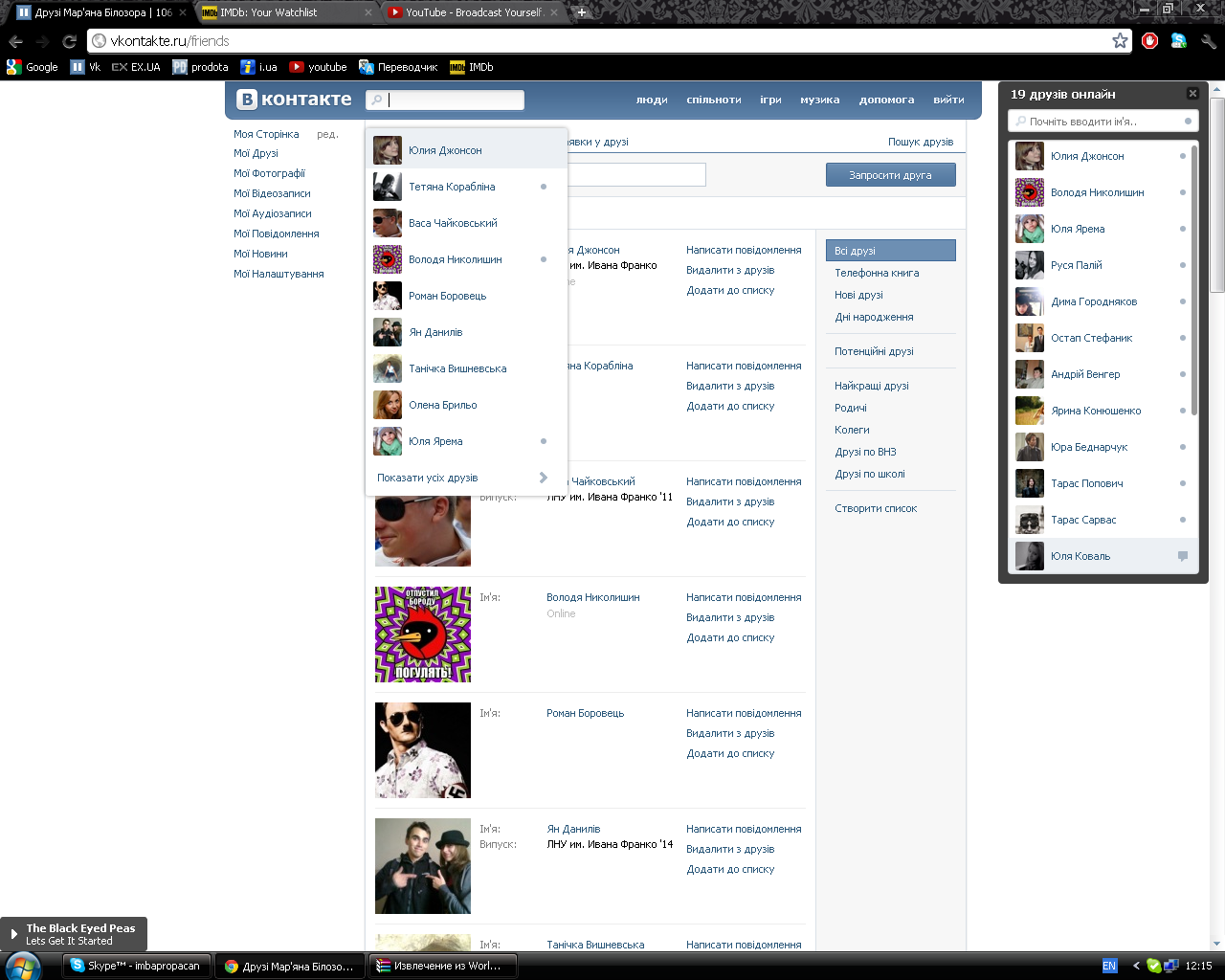Open Мої Повідомлення in the sidebar
The width and height of the screenshot is (1225, 980).
point(277,234)
